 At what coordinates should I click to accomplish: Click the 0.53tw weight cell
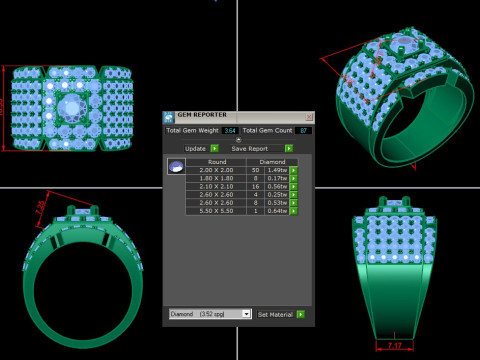[277, 203]
